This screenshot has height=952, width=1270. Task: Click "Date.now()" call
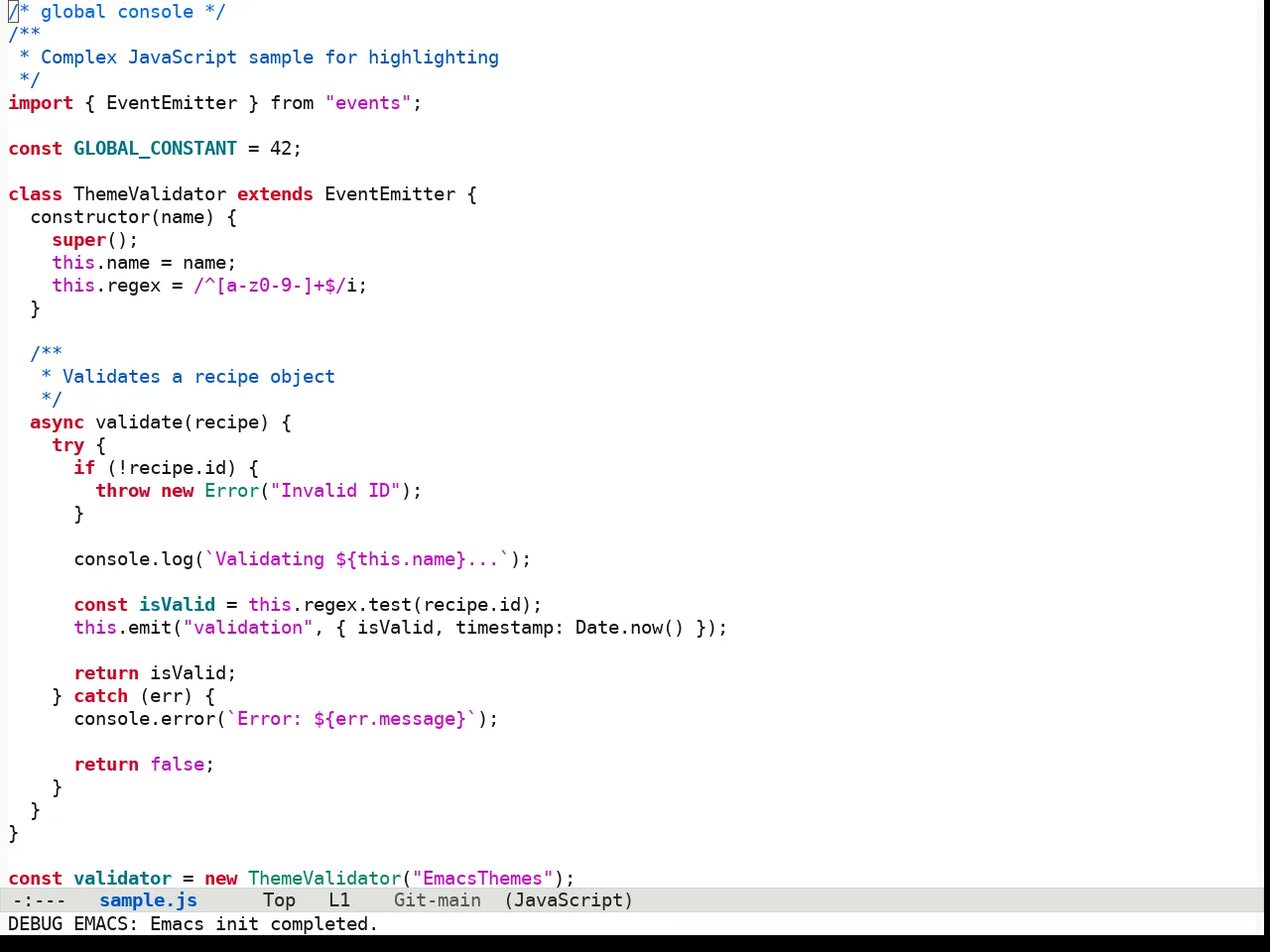630,628
